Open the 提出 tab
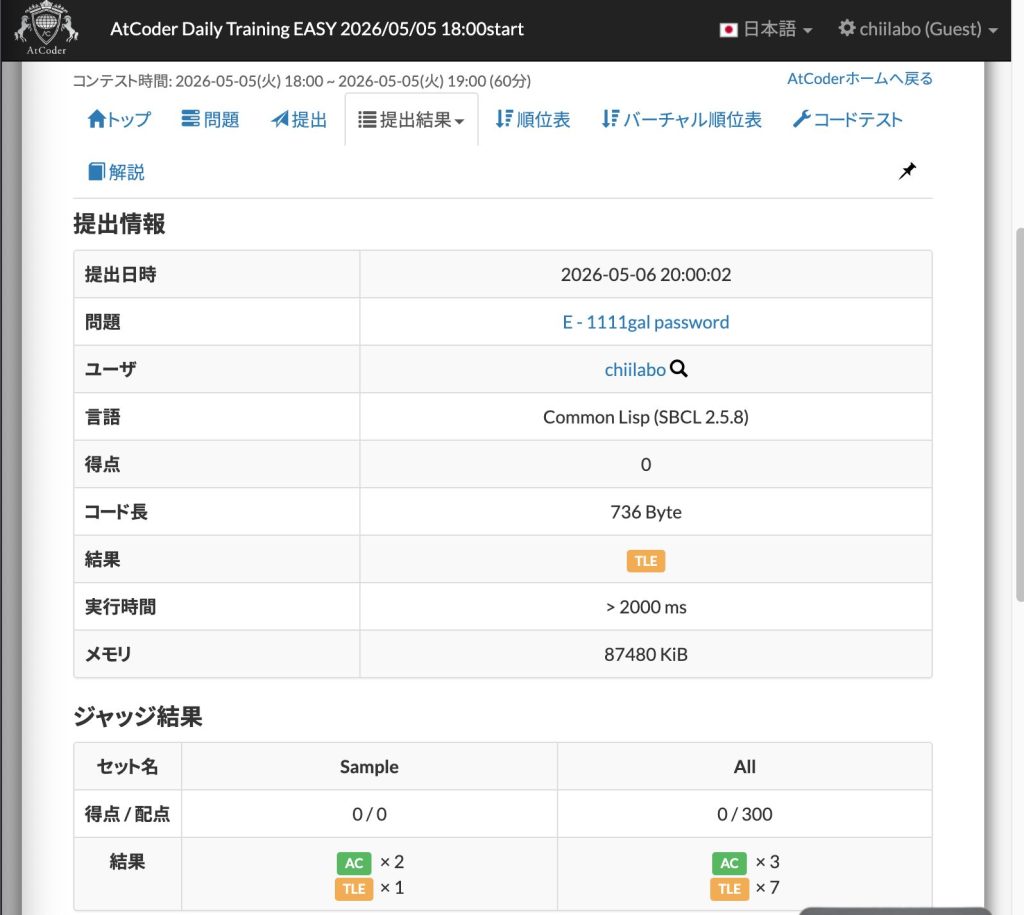 299,120
